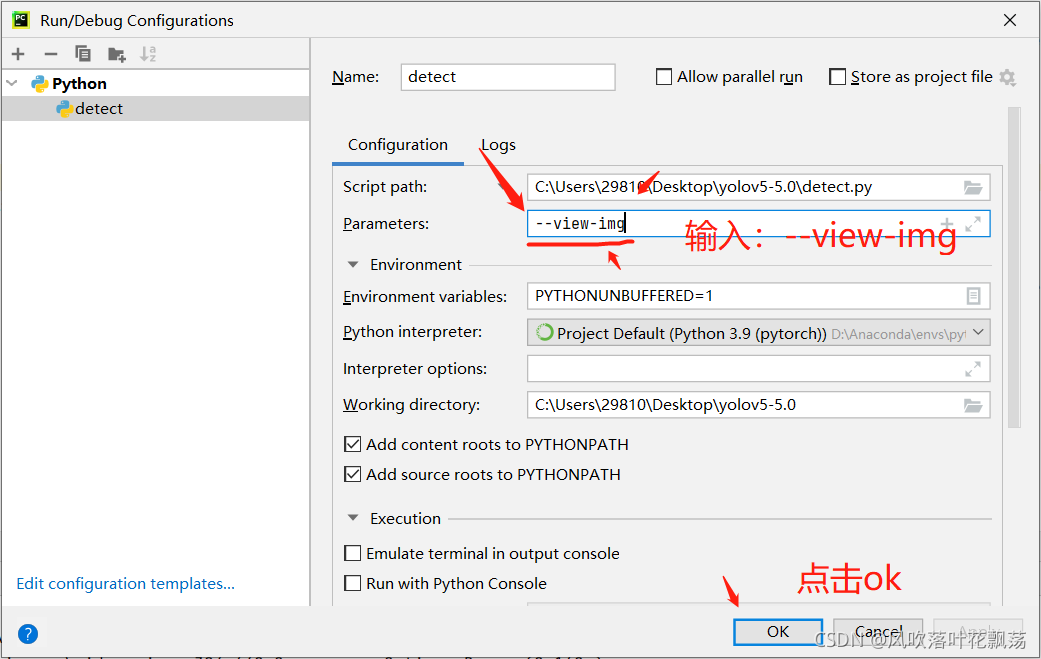This screenshot has width=1041, height=659.
Task: Edit environment variables list icon
Action: click(x=973, y=296)
